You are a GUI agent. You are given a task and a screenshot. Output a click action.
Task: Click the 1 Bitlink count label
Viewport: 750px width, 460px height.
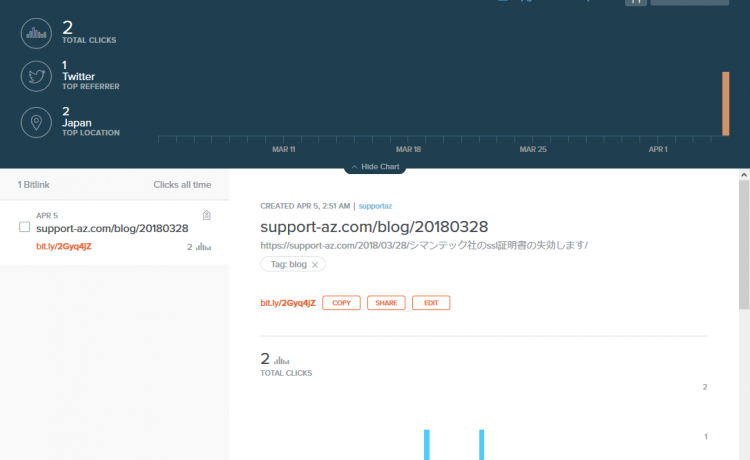pos(33,185)
